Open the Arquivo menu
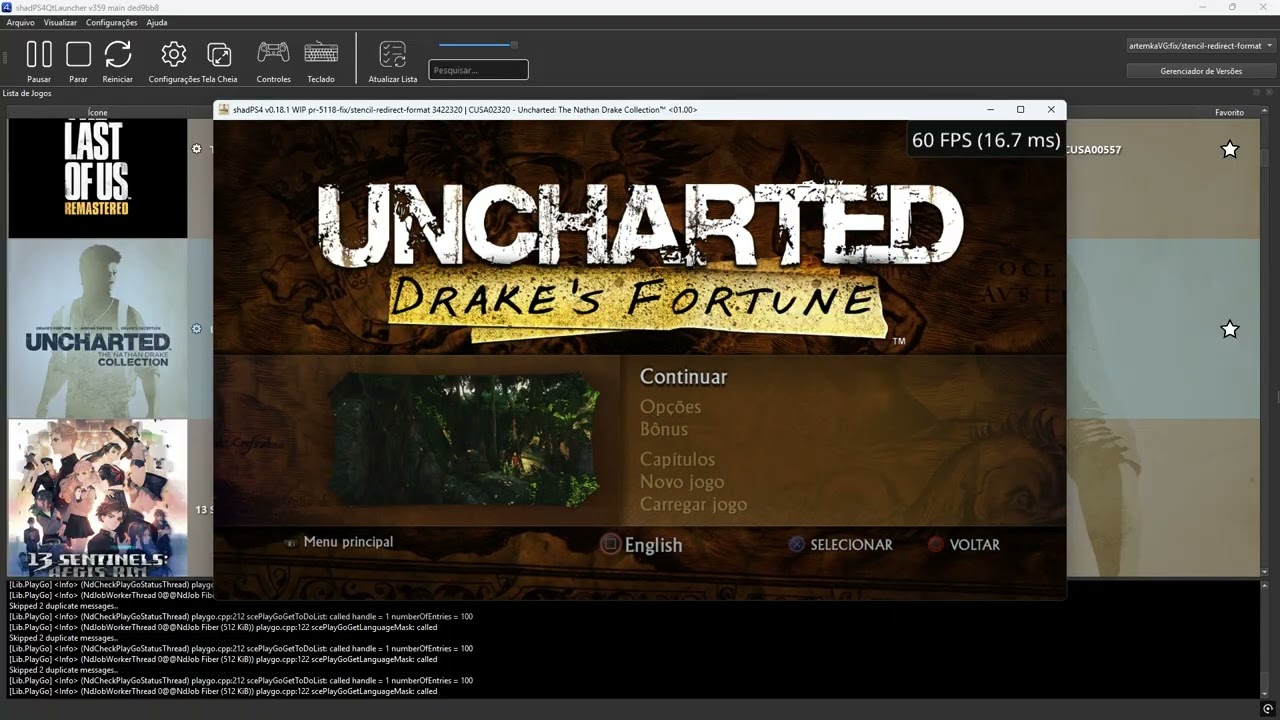The image size is (1280, 720). point(20,22)
